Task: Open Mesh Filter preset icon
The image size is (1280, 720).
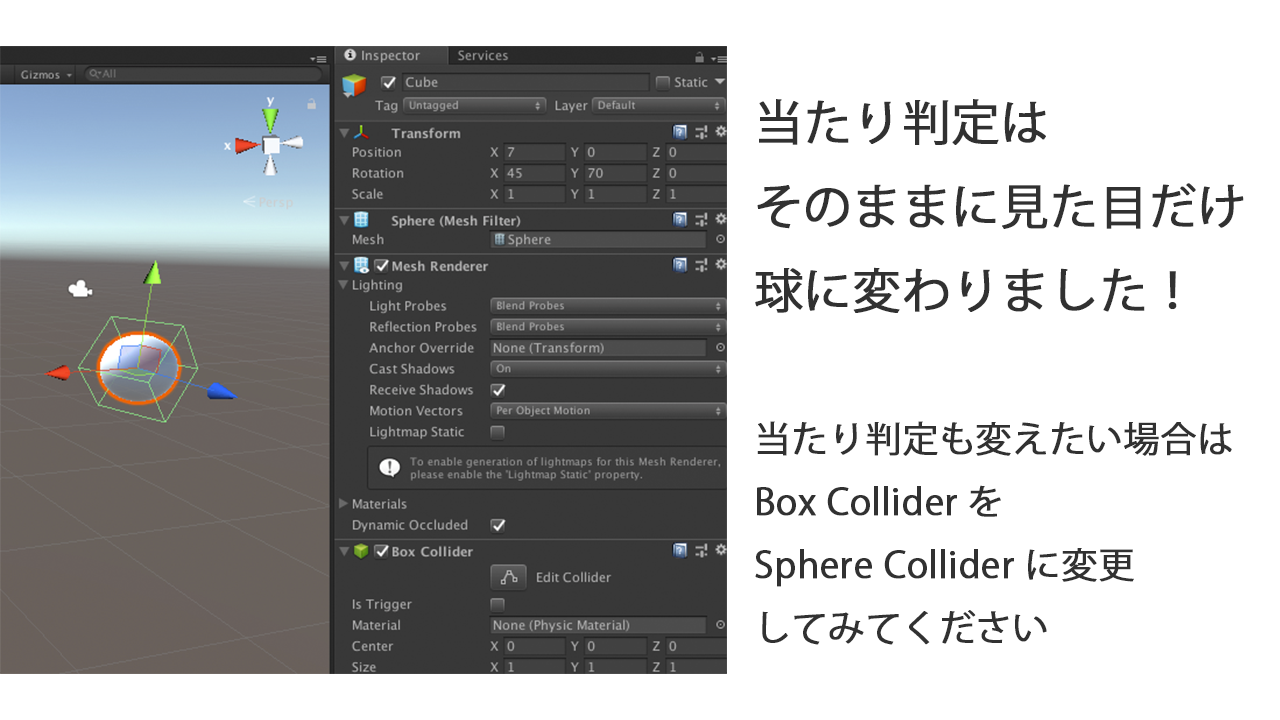Action: tap(701, 219)
